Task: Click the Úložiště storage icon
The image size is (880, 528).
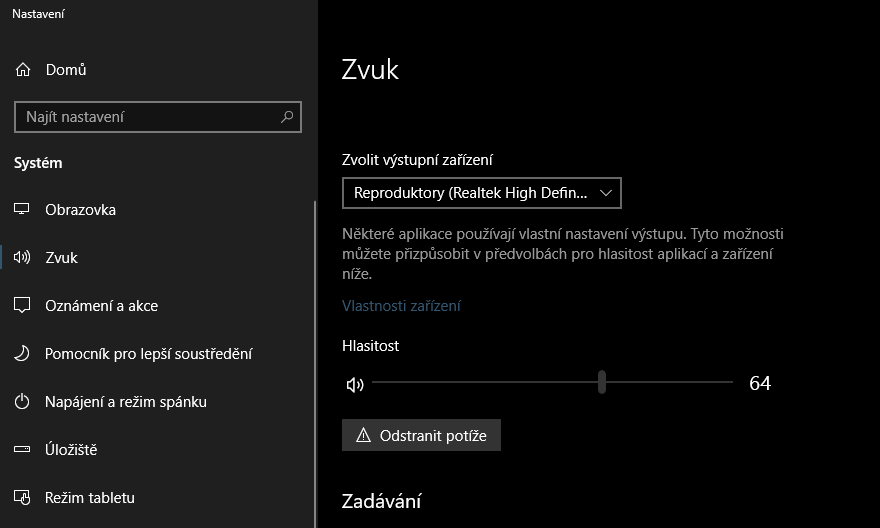Action: (x=22, y=450)
